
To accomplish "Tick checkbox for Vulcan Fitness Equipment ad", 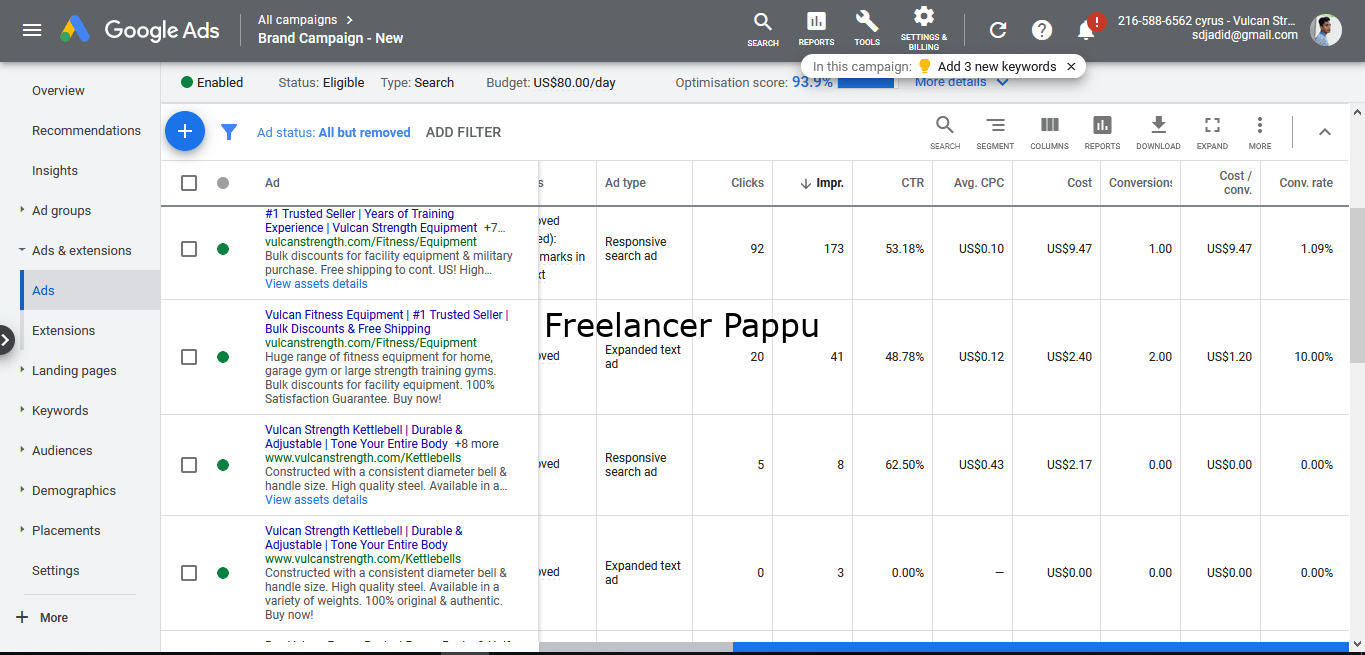I will point(189,357).
